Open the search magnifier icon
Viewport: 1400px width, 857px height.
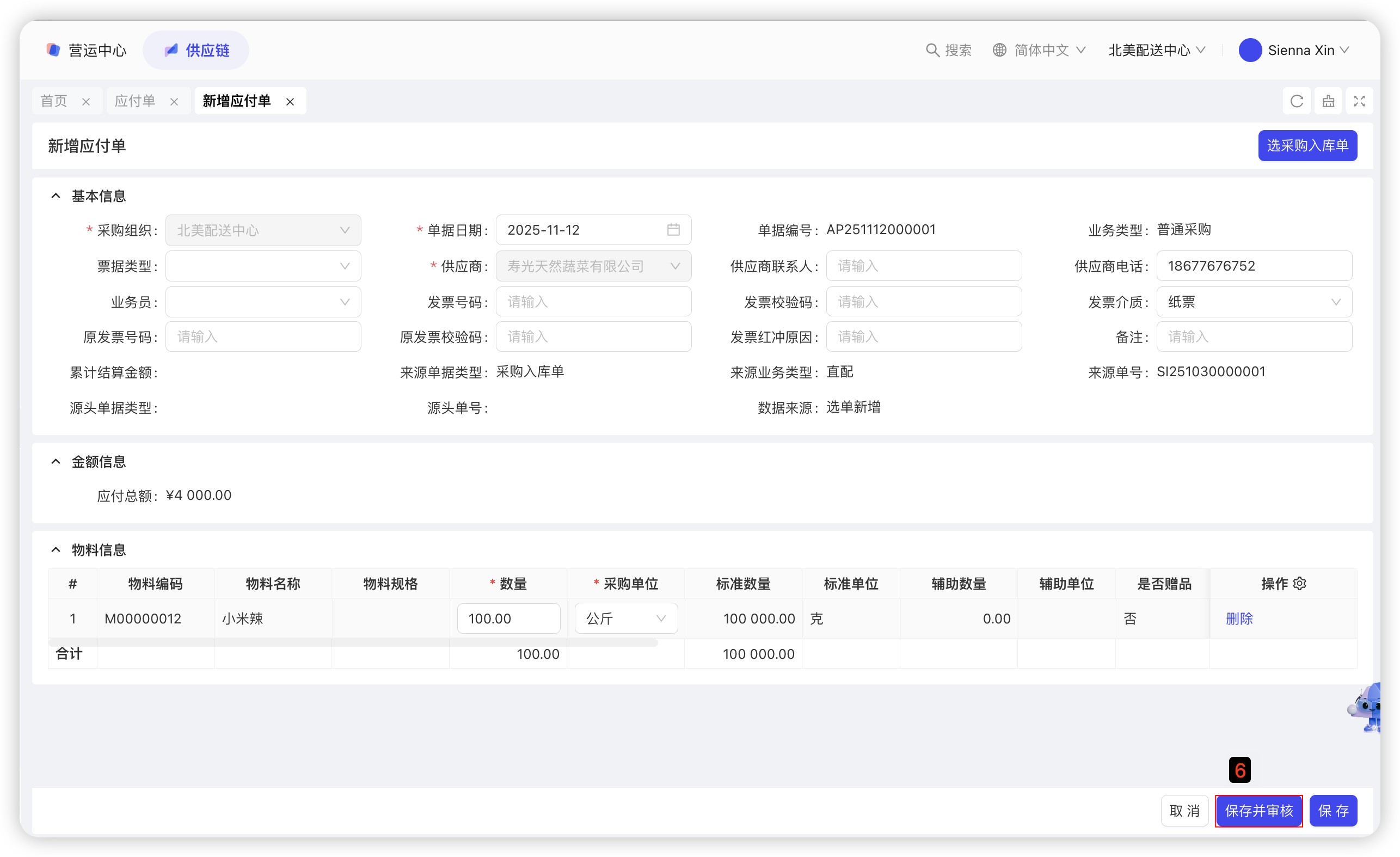(932, 50)
